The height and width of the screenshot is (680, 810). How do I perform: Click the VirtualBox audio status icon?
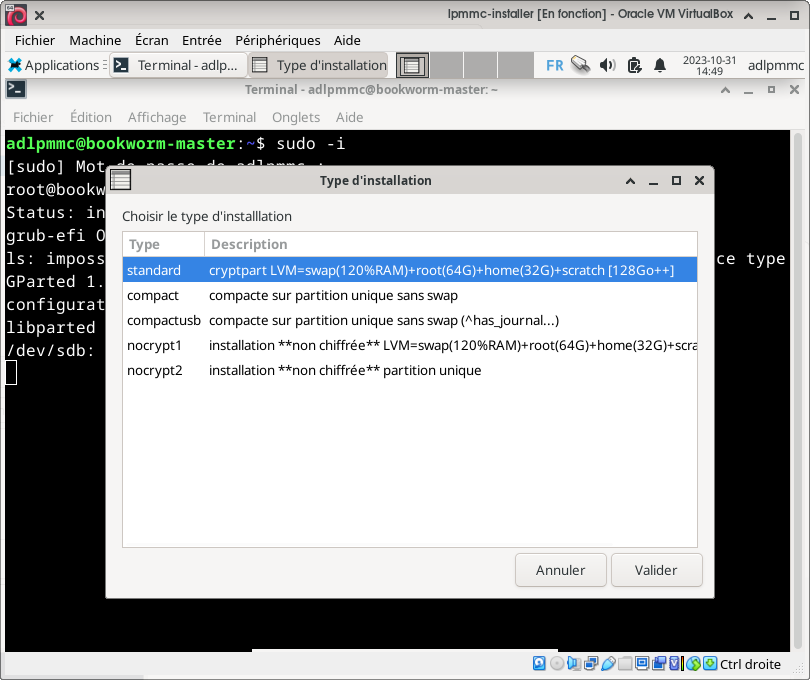pyautogui.click(x=574, y=663)
